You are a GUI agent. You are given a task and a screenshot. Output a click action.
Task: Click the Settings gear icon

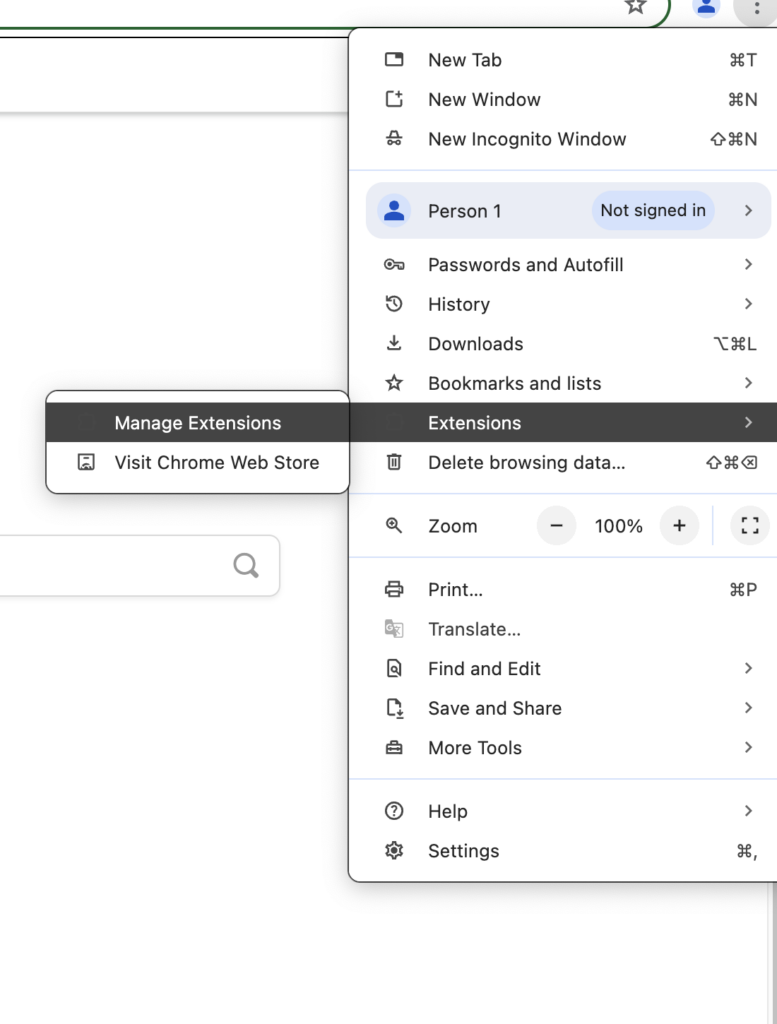coord(394,850)
